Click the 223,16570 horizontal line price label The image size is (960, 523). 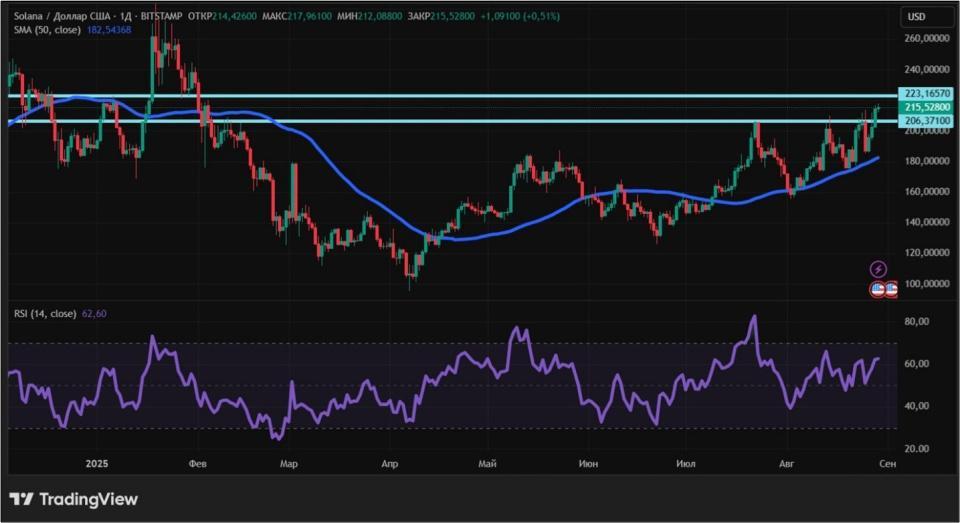click(x=927, y=93)
